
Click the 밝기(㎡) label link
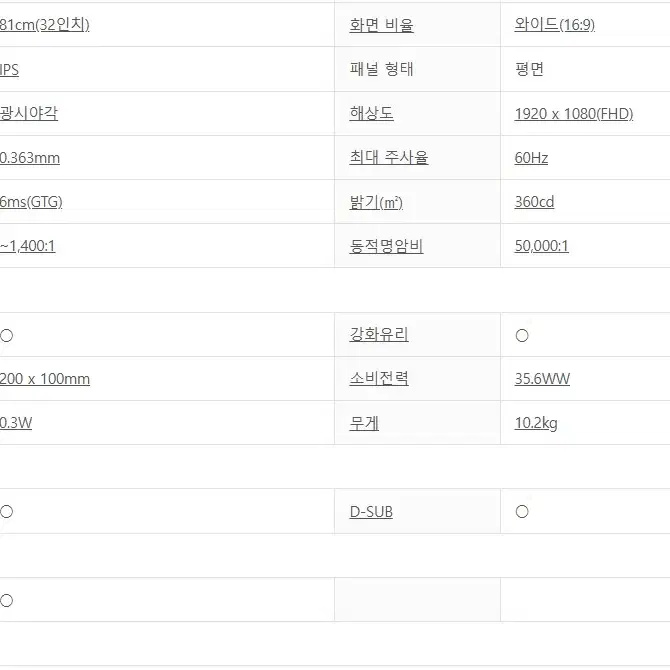376,202
